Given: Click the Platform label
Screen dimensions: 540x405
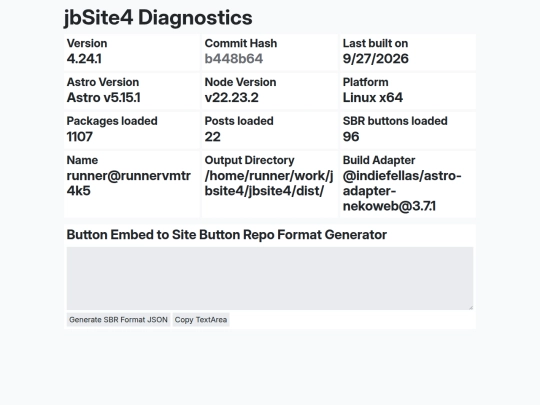Looking at the screenshot, I should click(365, 82).
